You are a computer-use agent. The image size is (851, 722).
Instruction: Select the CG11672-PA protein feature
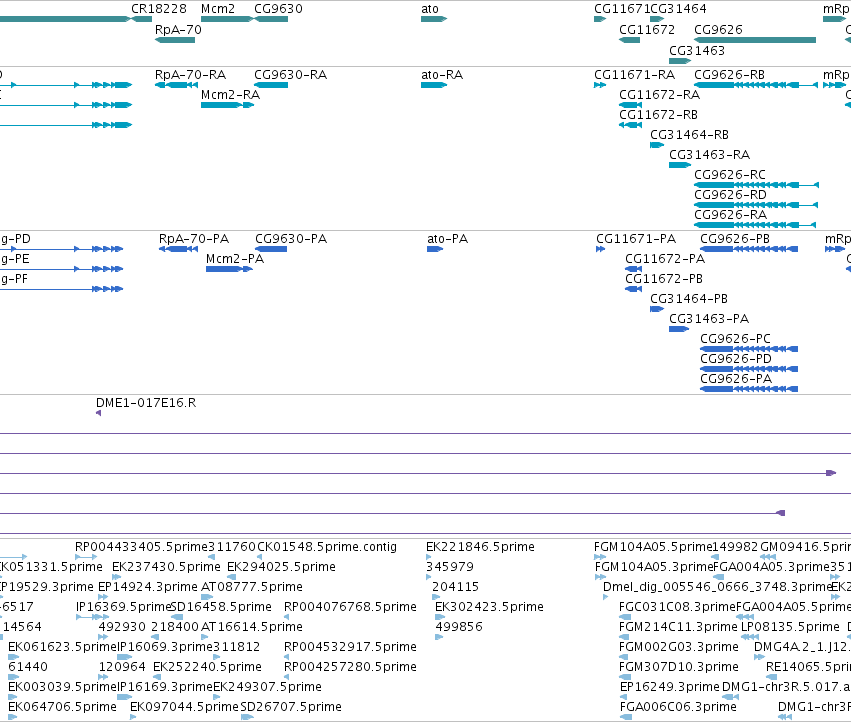[633, 269]
